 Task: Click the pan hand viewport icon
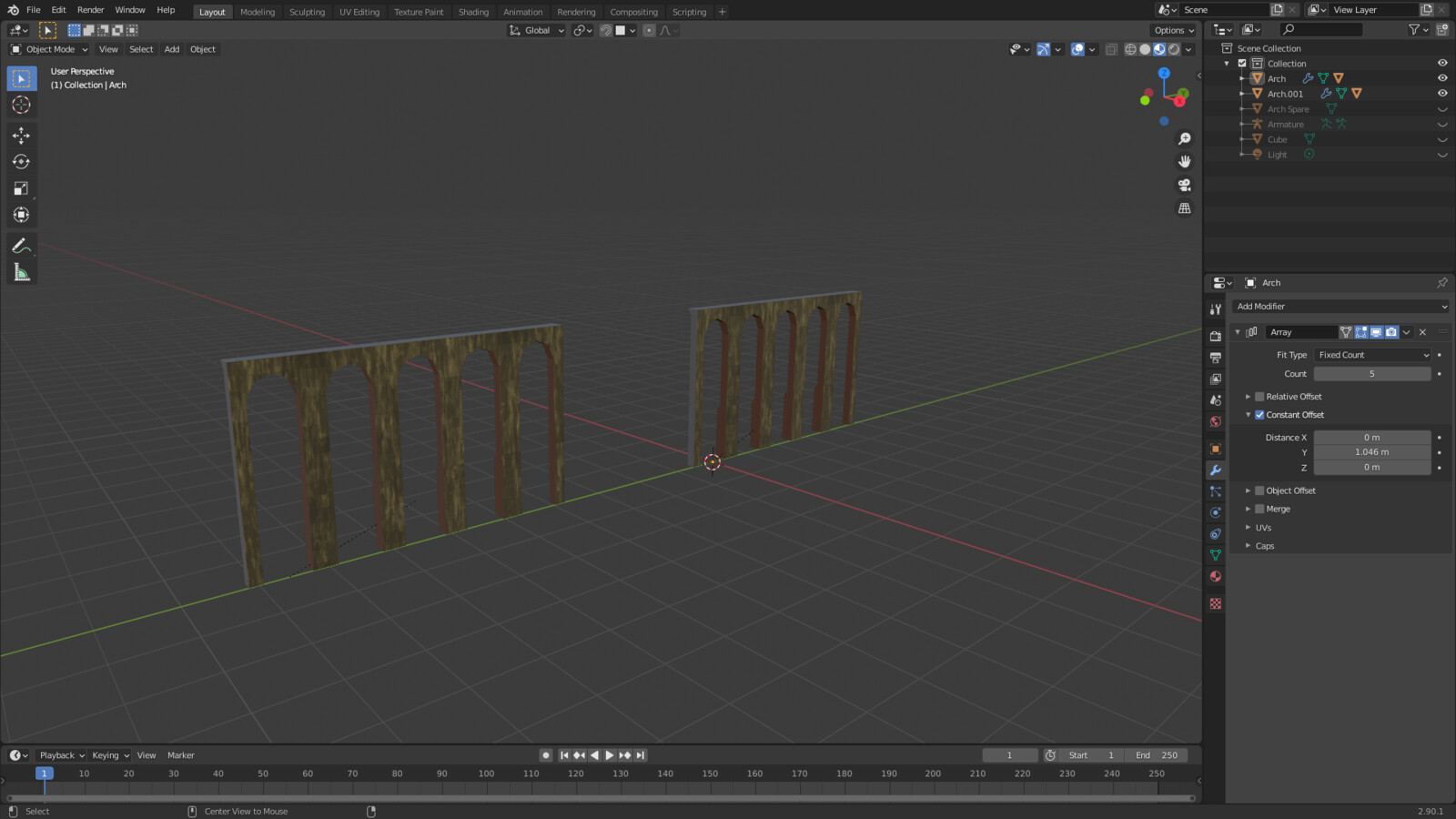pos(1185,162)
